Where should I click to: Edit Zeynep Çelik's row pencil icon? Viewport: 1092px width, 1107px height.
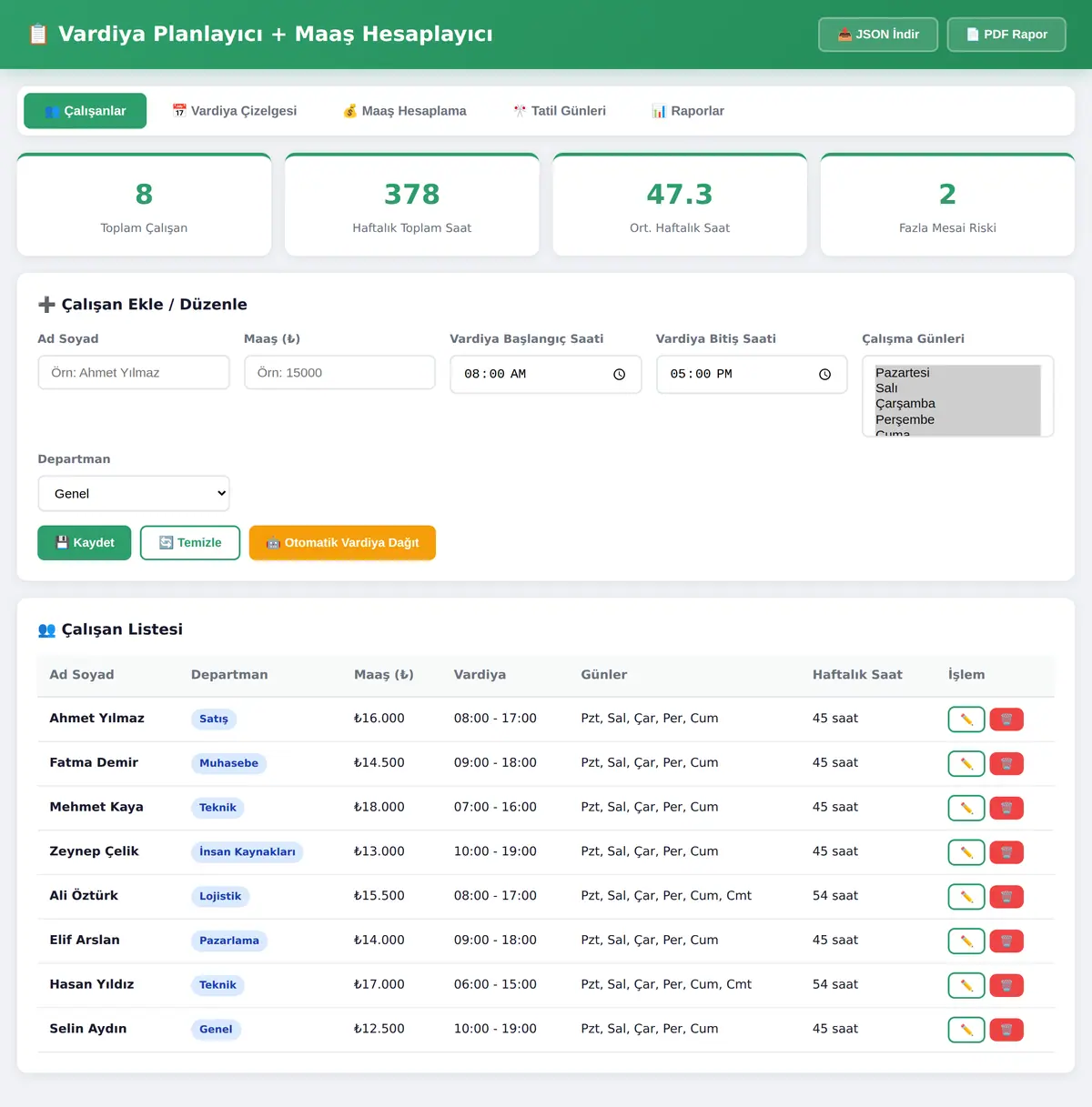pyautogui.click(x=966, y=852)
